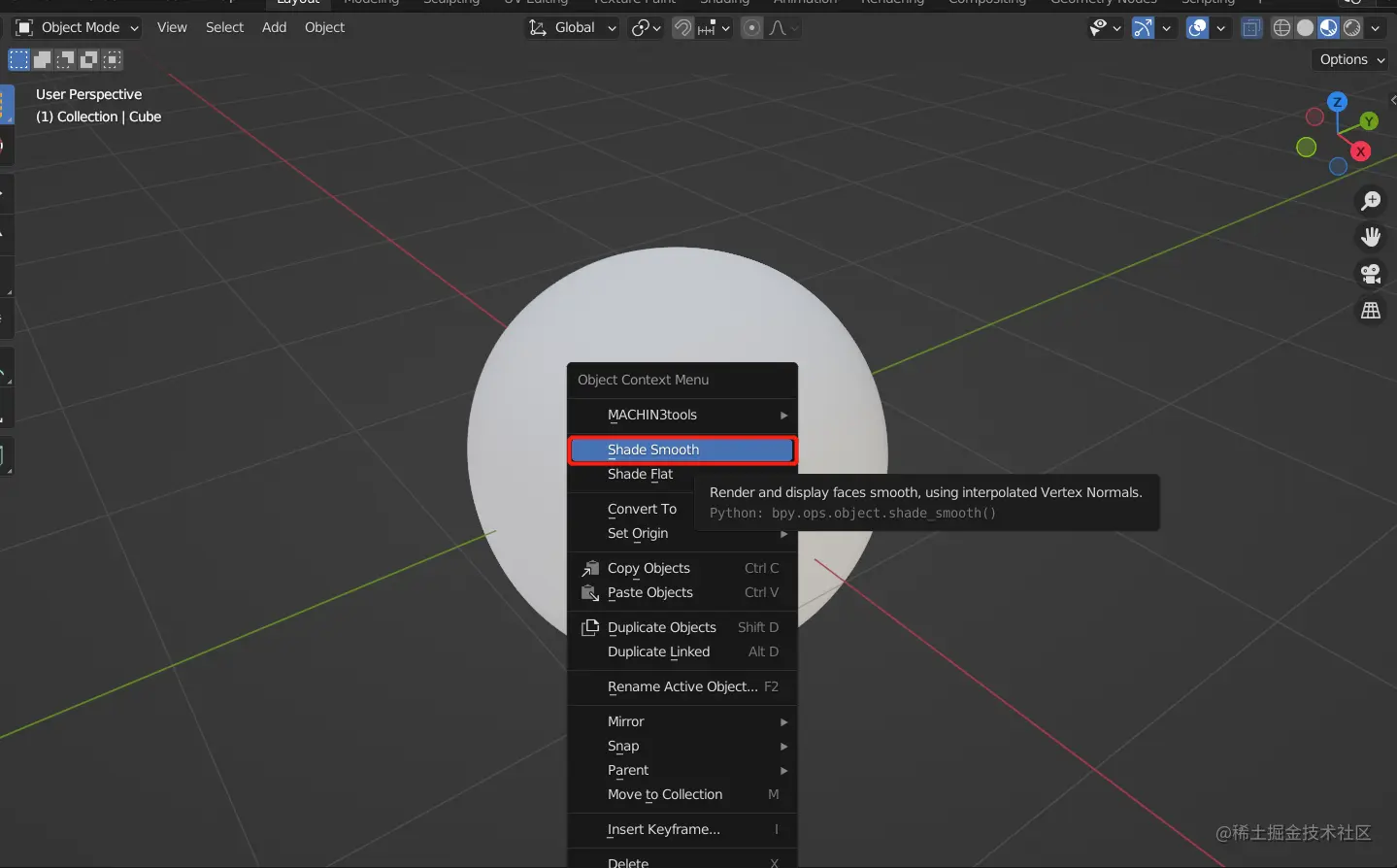Expand the Parent submenu
The height and width of the screenshot is (868, 1397).
click(x=682, y=770)
